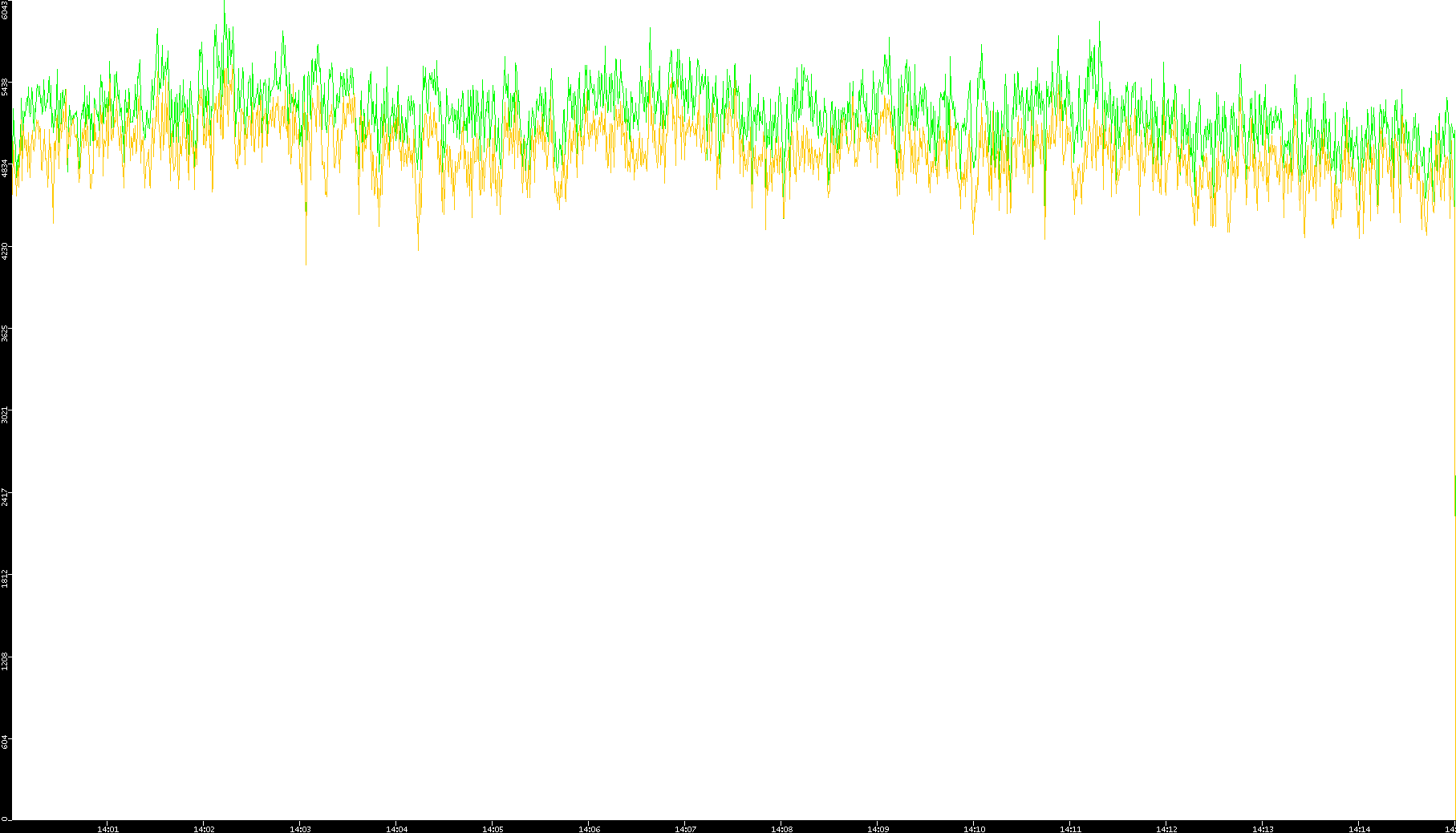Select the 14:14 time axis label
Image resolution: width=1456 pixels, height=833 pixels.
(x=1359, y=829)
